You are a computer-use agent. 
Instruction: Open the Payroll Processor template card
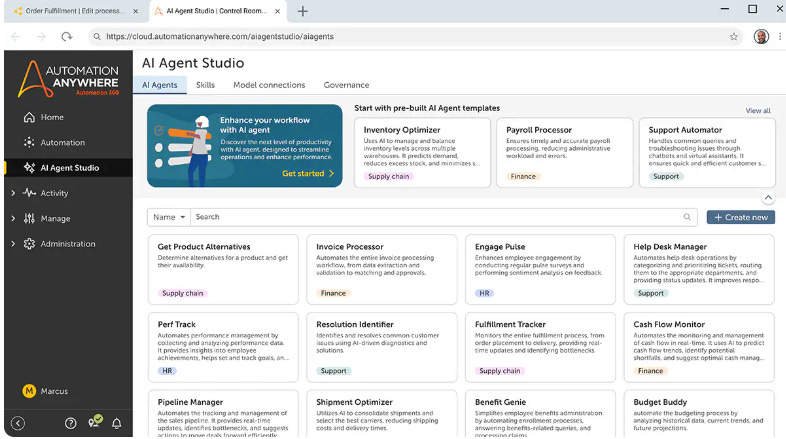click(x=564, y=153)
